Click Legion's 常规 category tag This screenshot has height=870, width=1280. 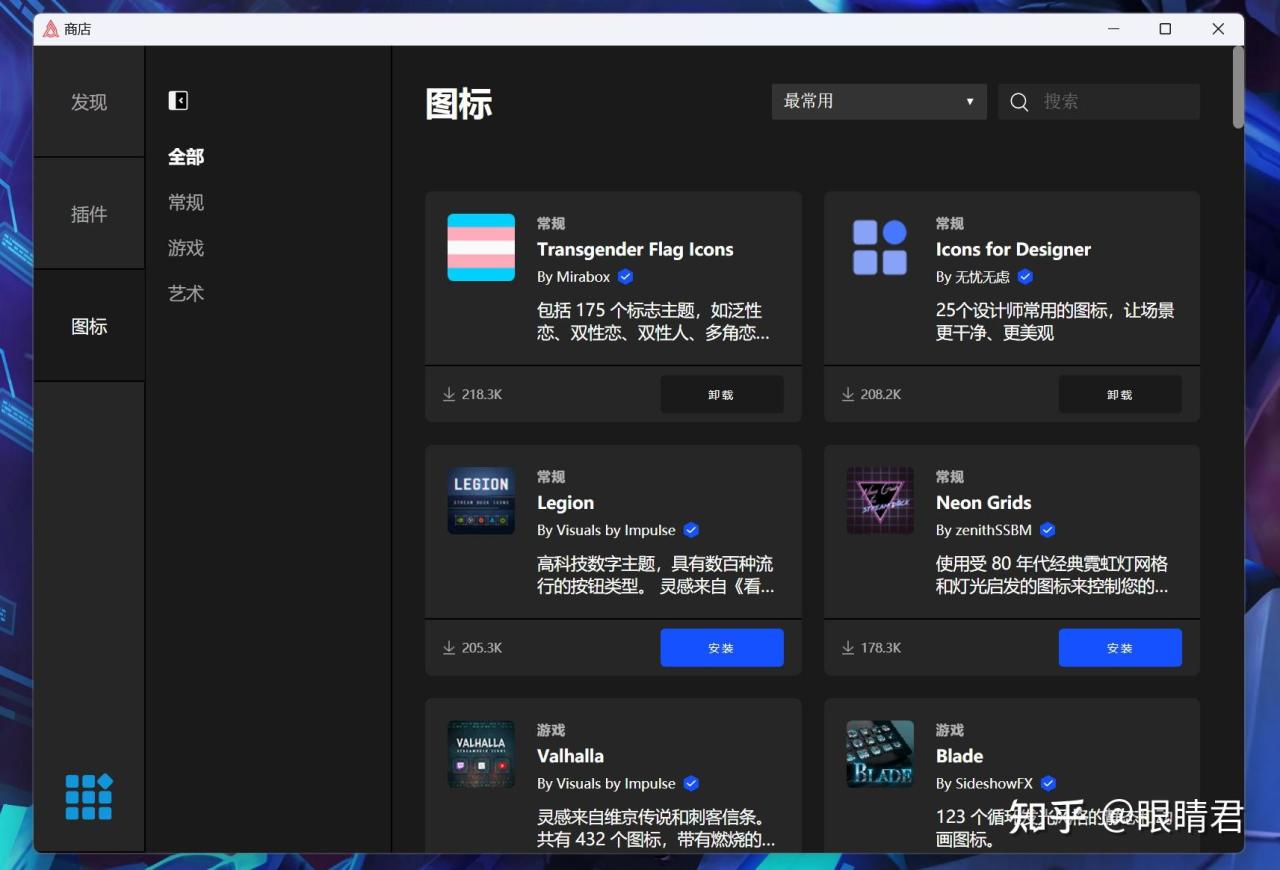coord(551,477)
